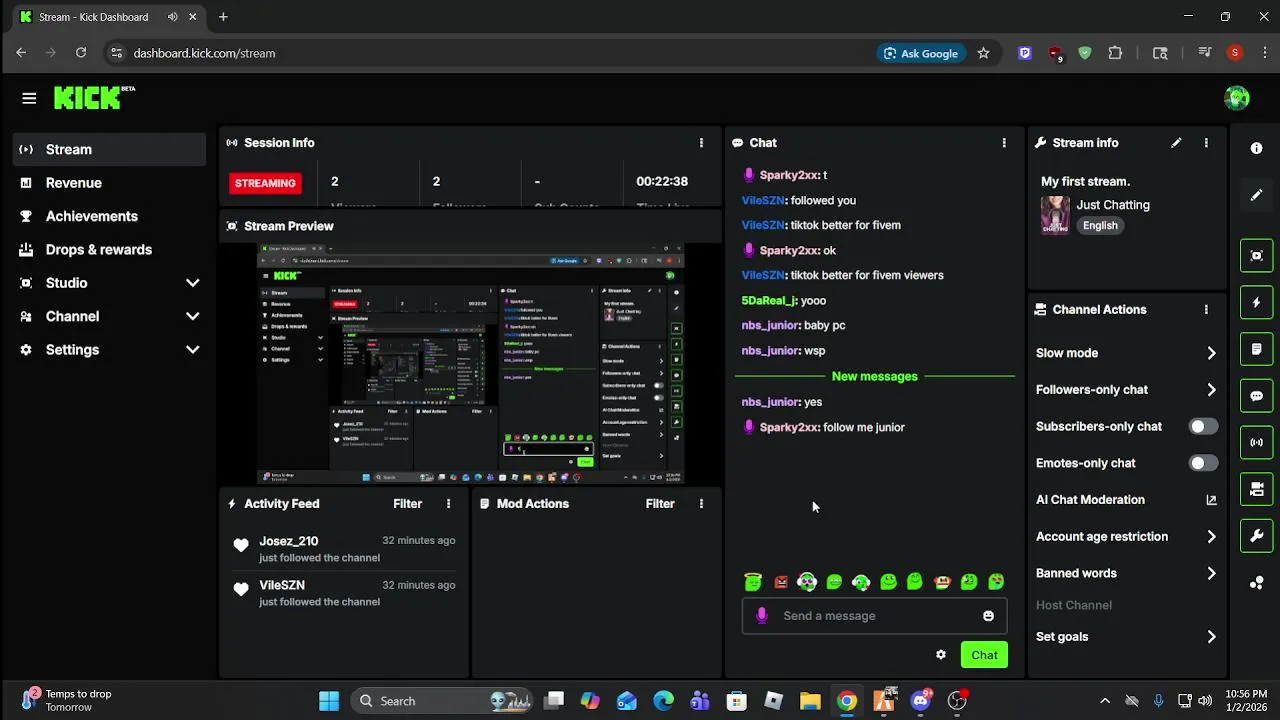Viewport: 1280px width, 720px height.
Task: Click the green Chat send button
Action: [984, 655]
